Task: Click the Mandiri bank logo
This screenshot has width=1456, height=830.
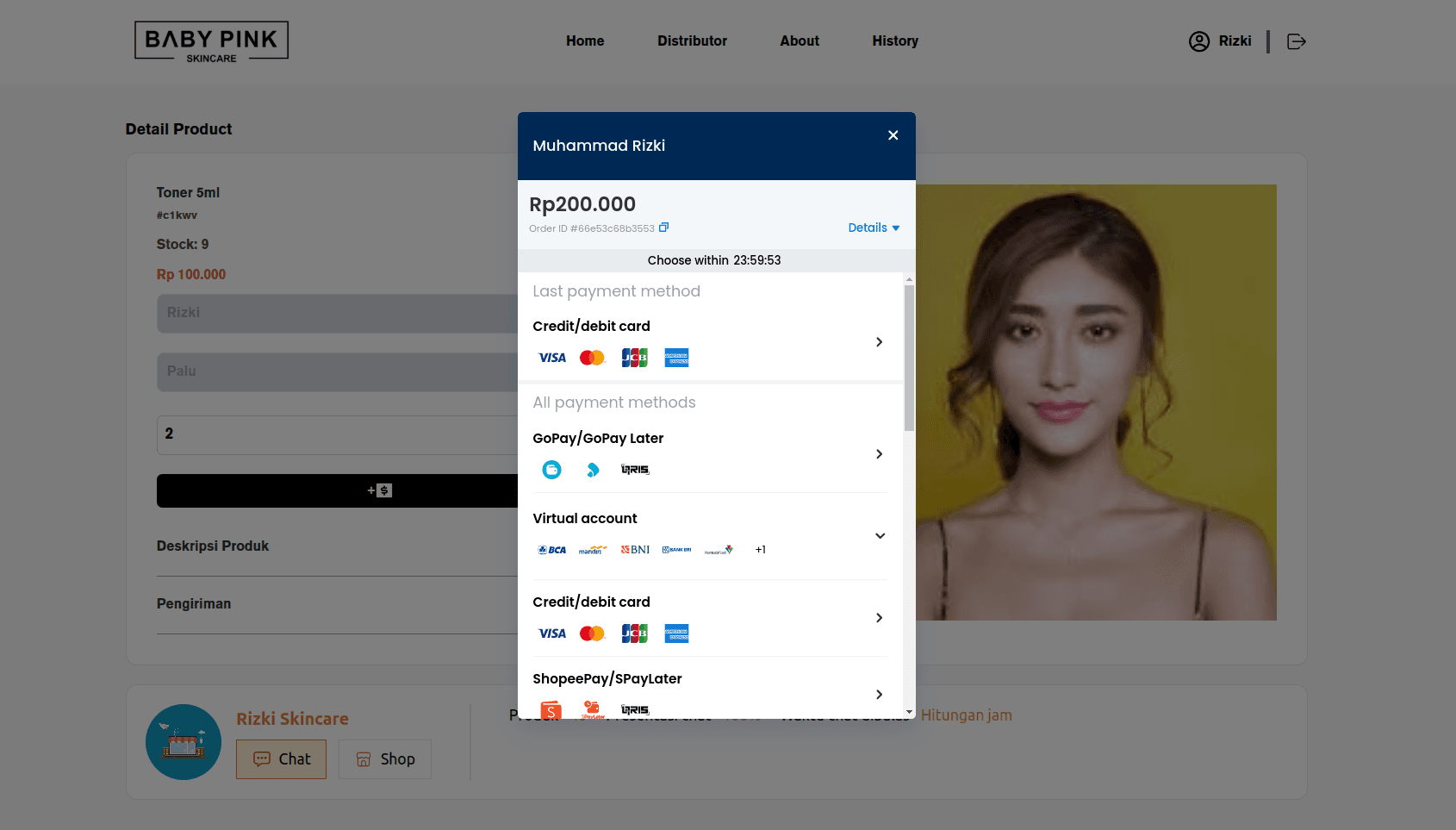Action: coord(593,550)
